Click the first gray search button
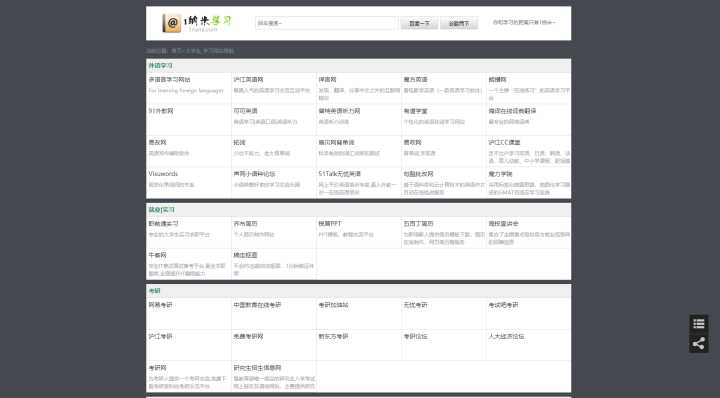 419,23
